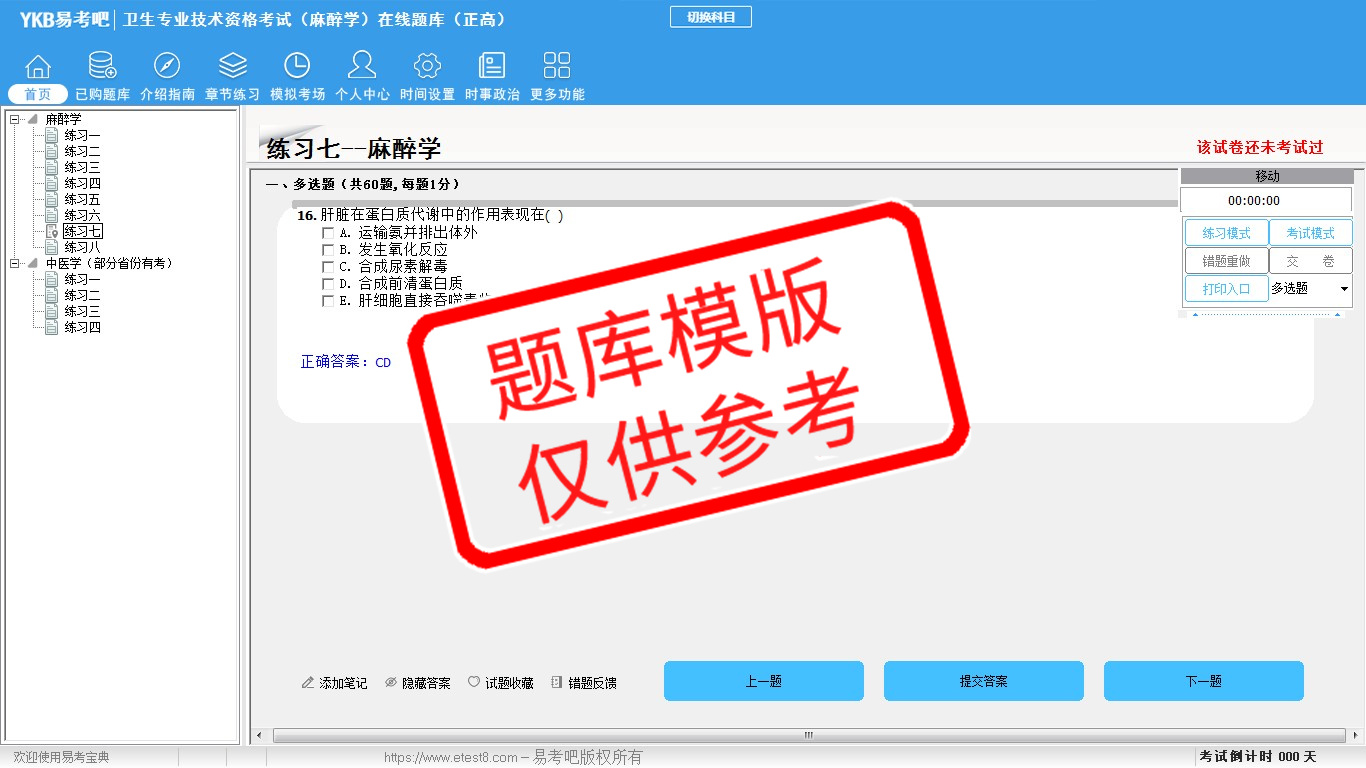Click the 错题重做 button
This screenshot has width=1366, height=768.
[1226, 261]
